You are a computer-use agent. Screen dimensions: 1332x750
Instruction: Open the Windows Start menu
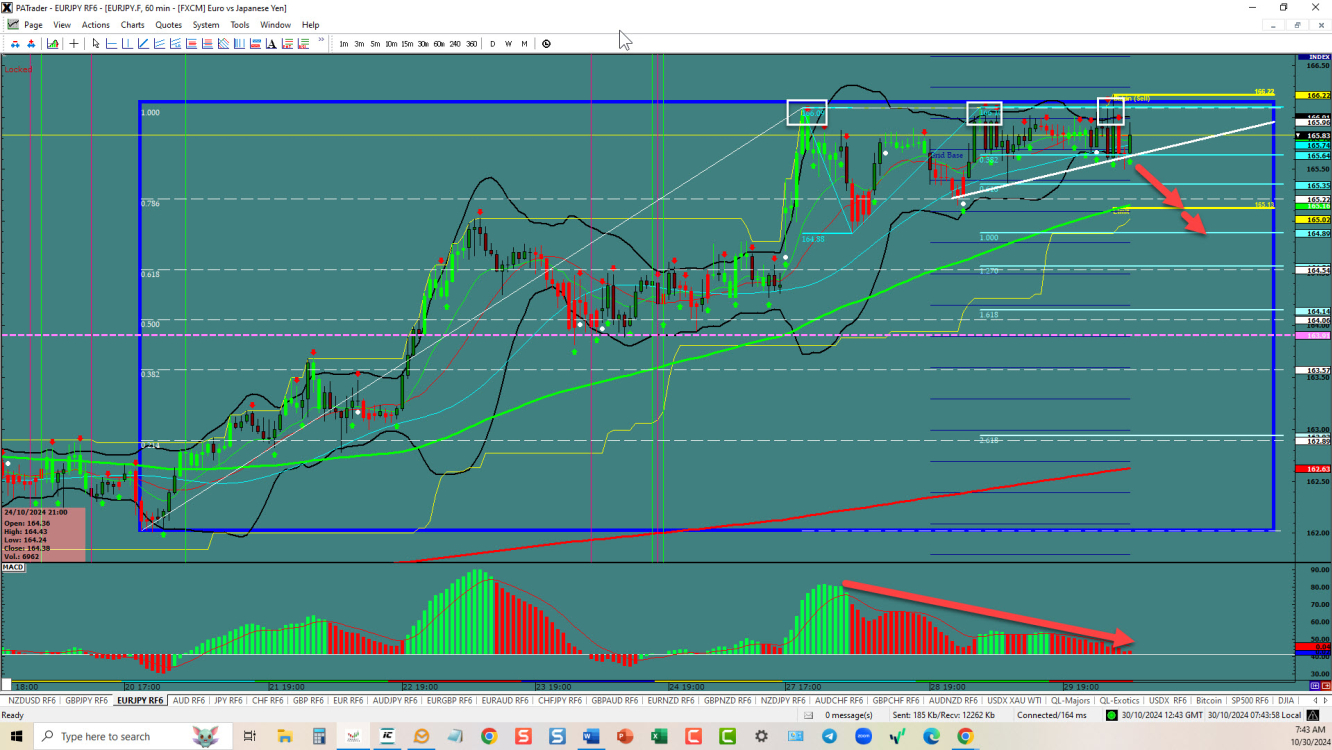point(17,736)
